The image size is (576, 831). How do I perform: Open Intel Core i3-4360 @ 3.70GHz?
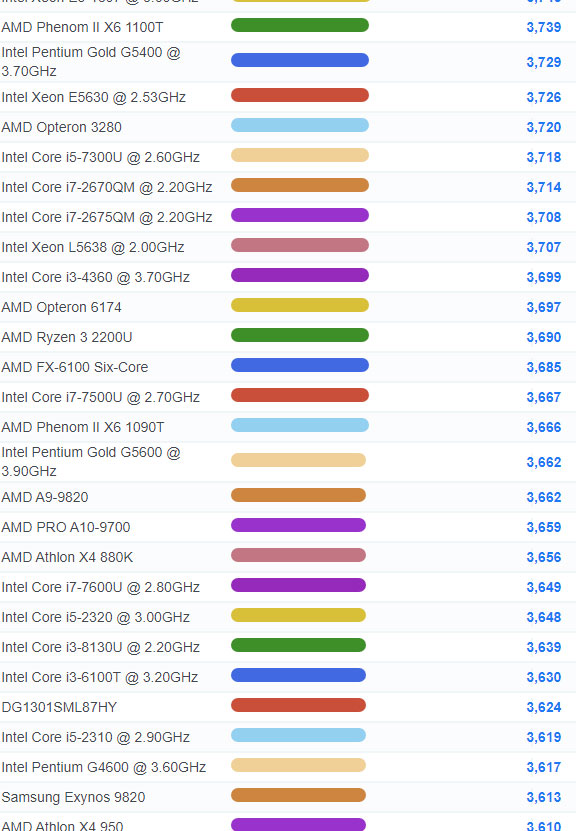(x=95, y=277)
